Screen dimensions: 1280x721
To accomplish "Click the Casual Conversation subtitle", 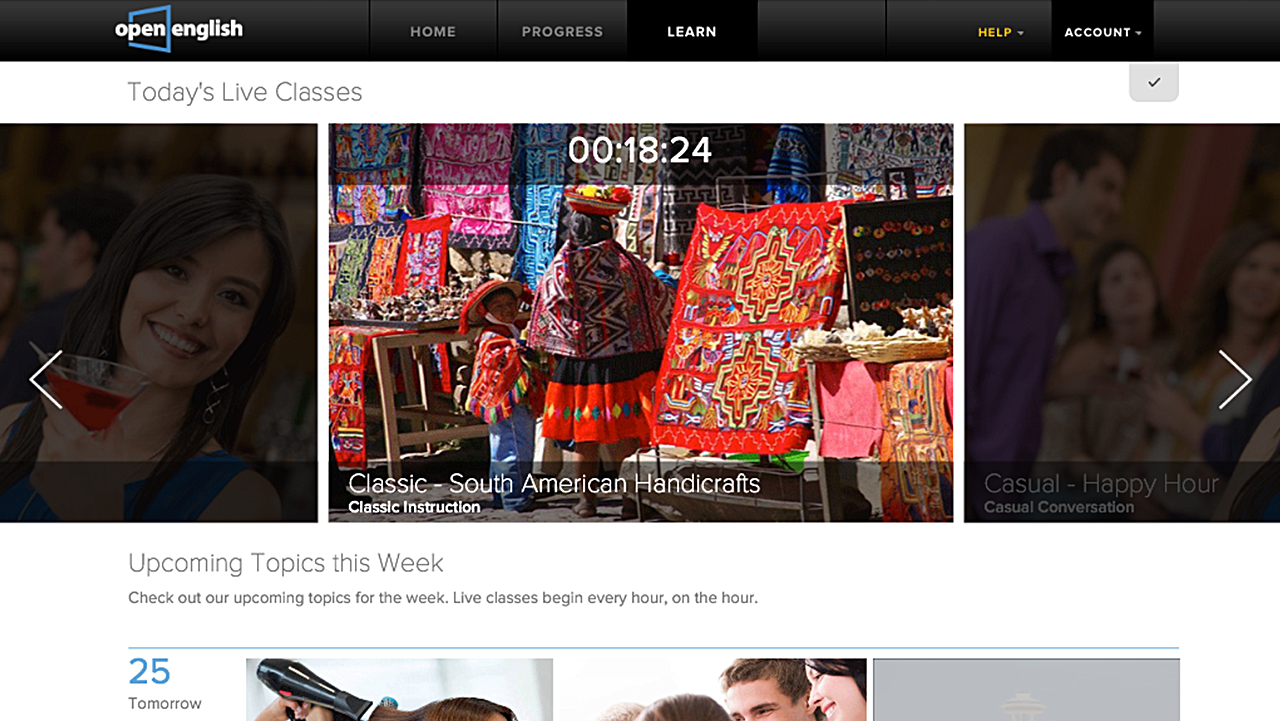I will tap(1059, 507).
